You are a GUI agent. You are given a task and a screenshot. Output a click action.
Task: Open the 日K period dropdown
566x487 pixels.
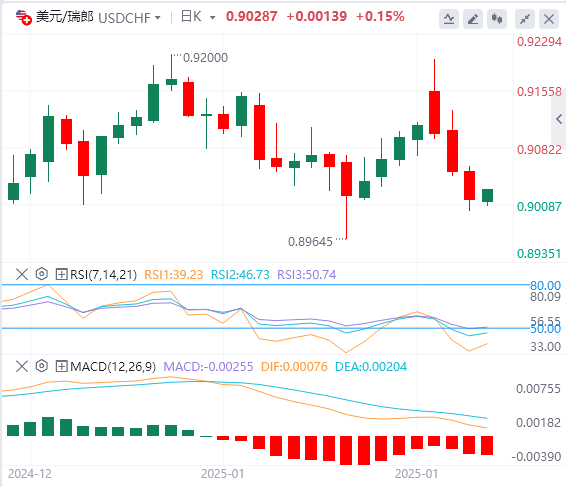(x=213, y=18)
